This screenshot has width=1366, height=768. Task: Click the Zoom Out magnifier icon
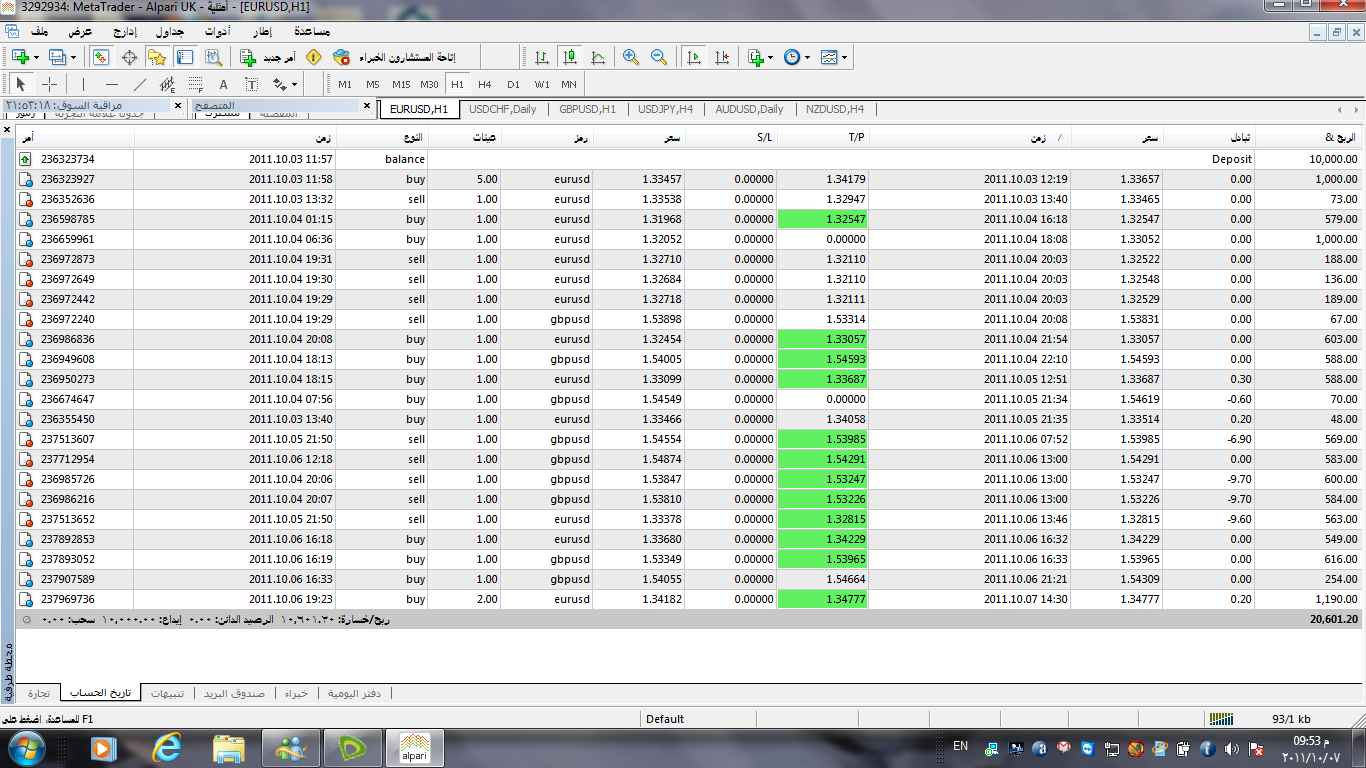[x=658, y=57]
